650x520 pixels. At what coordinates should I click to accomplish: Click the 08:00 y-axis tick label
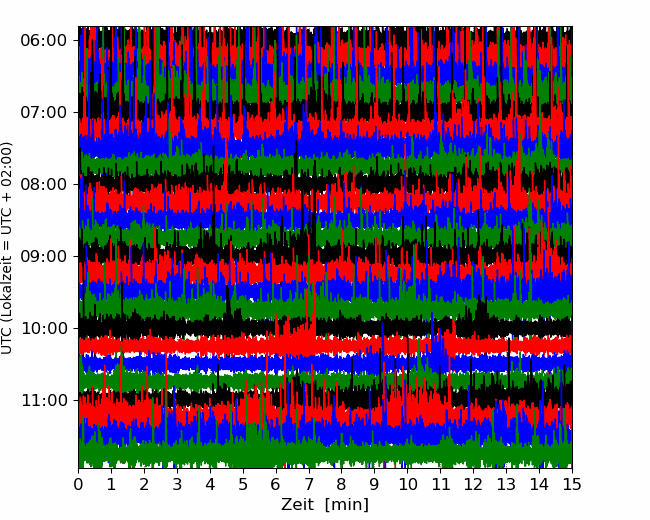pos(44,185)
